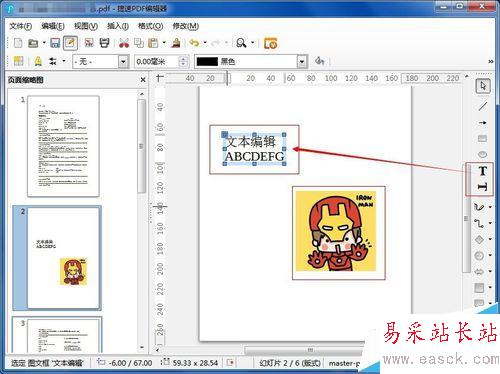
Task: Copy the selected object
Action: point(139,43)
